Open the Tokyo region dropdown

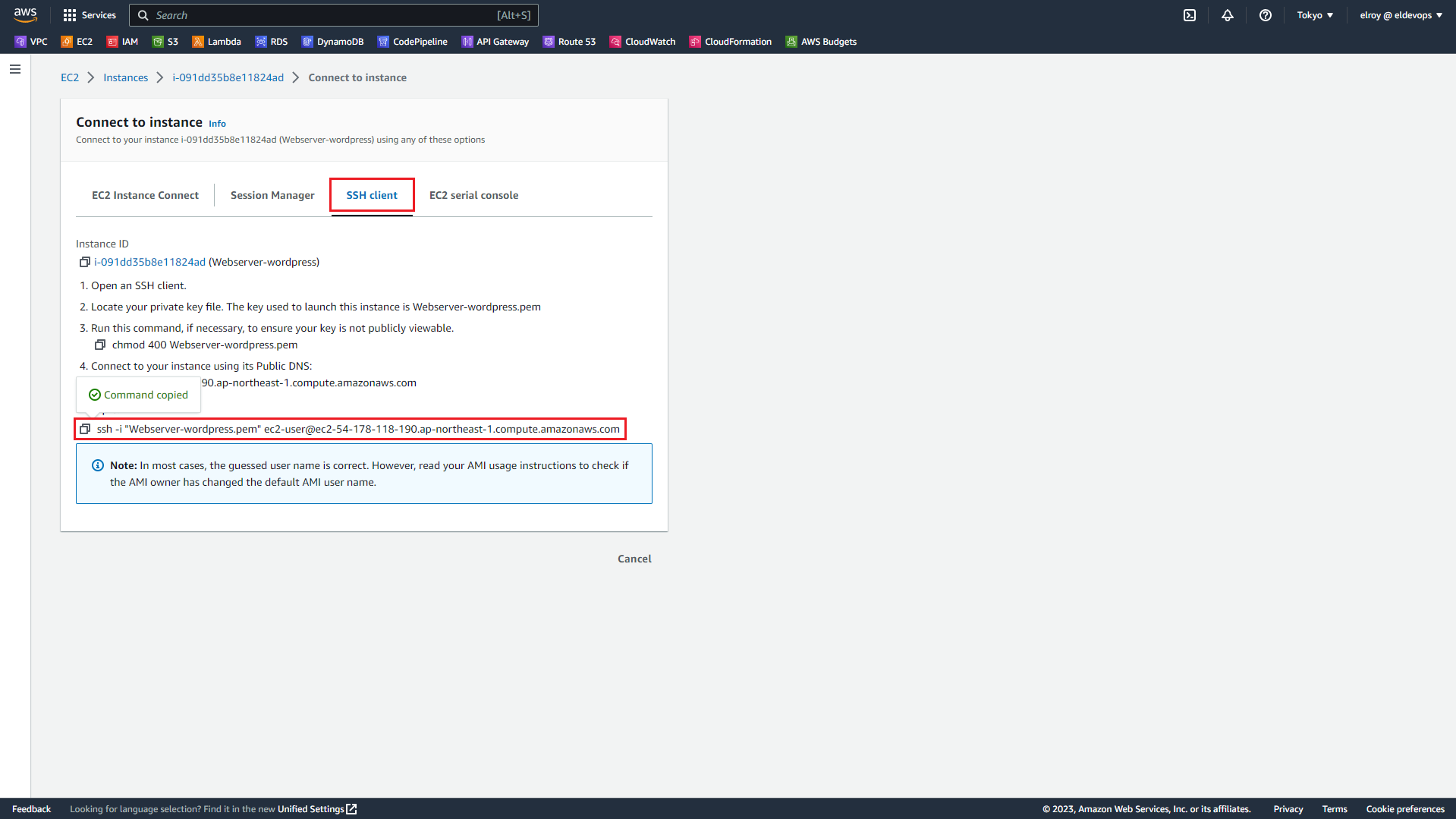[x=1315, y=15]
